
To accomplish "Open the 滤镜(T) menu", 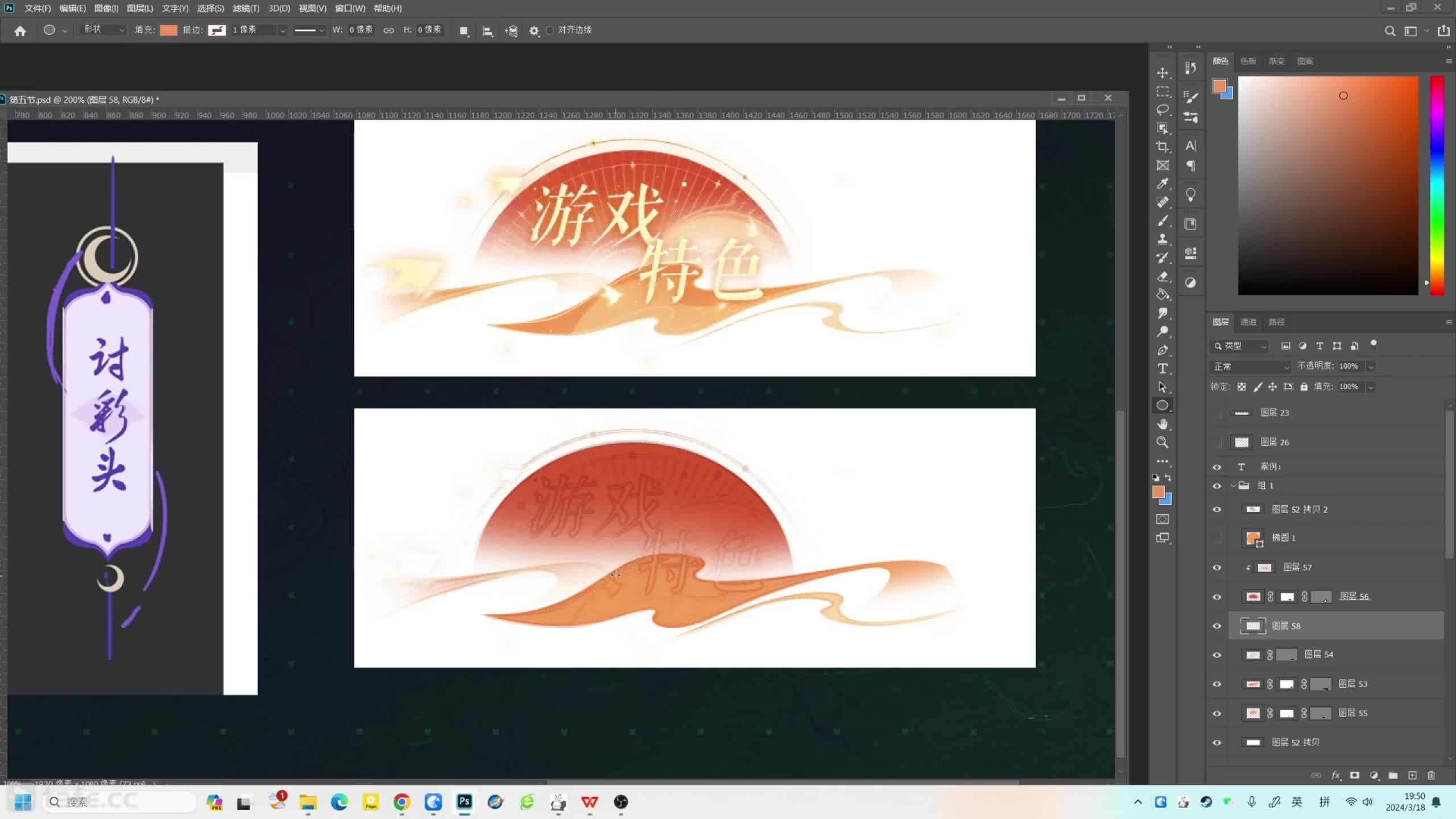I will 246,9.
